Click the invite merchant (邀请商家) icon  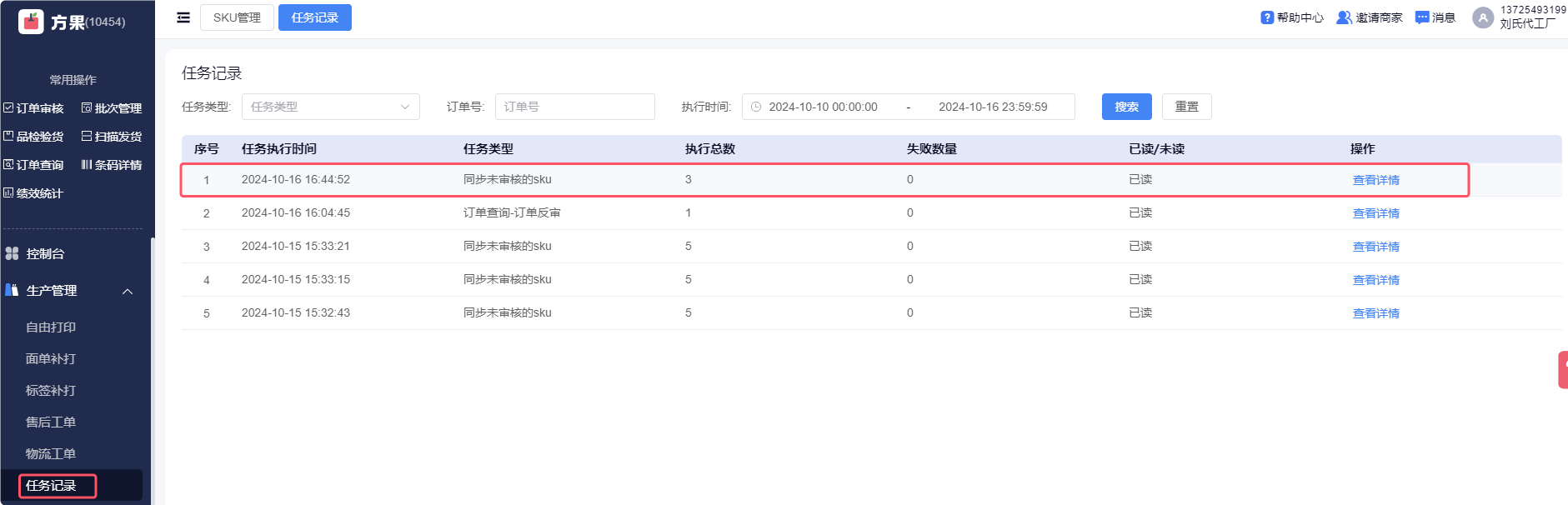tap(1344, 17)
